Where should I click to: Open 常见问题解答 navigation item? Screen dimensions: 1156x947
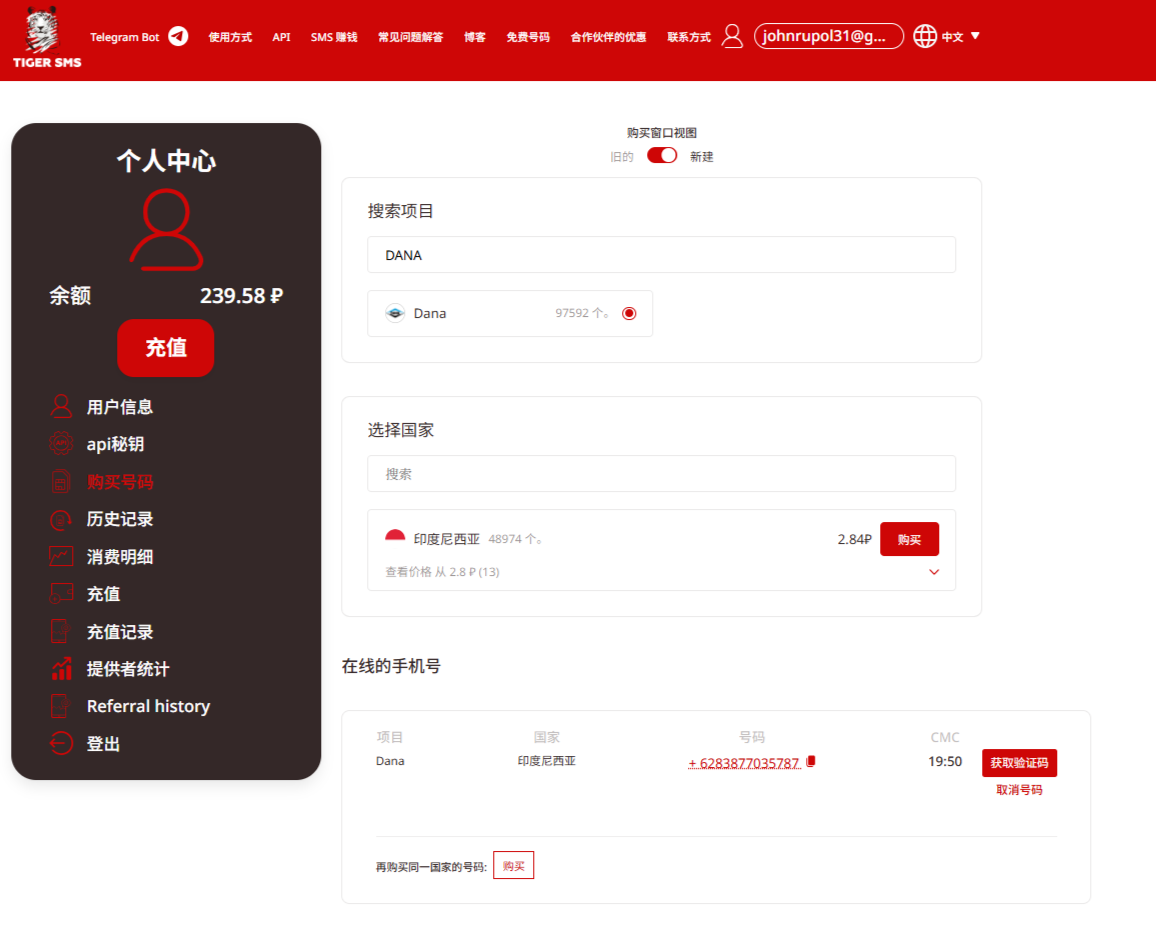pos(411,37)
